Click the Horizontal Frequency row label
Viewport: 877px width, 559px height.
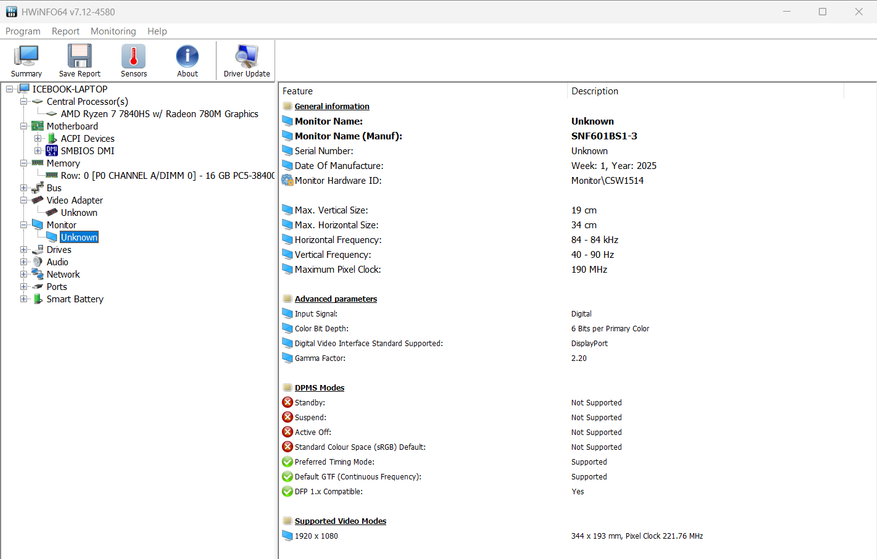click(x=338, y=239)
